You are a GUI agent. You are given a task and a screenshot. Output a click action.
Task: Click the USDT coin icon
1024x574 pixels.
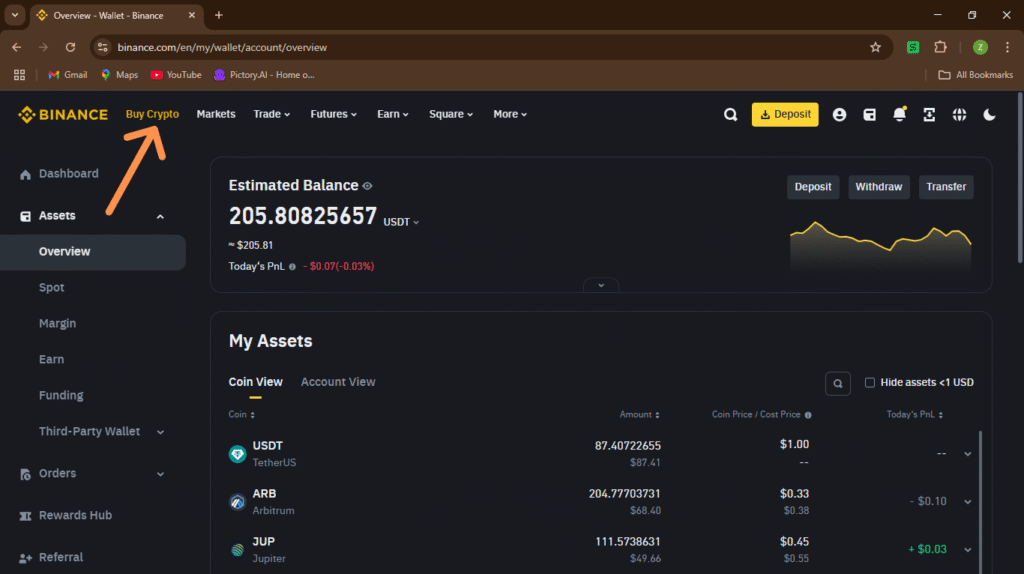[x=237, y=454]
